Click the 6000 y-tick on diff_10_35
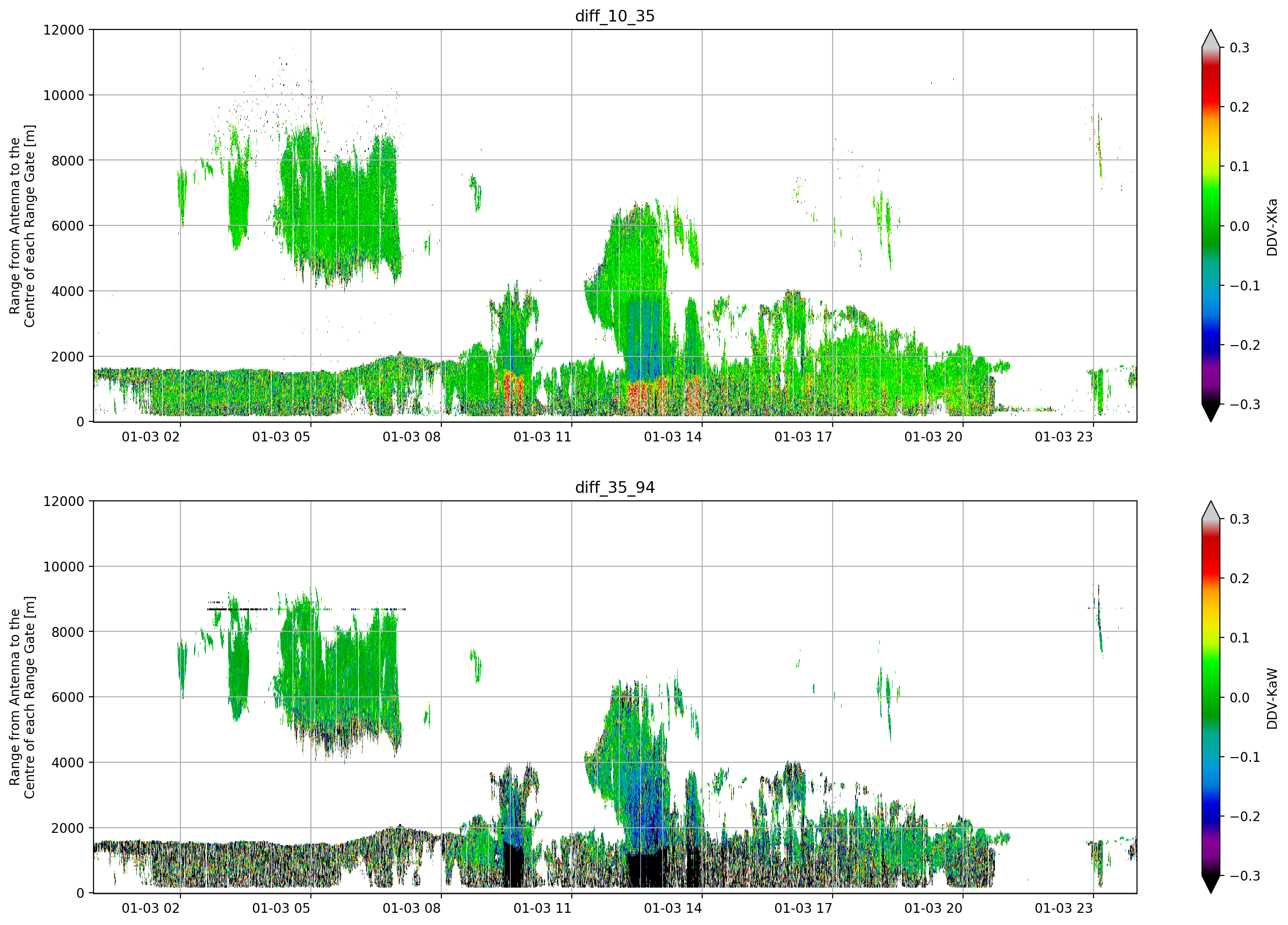 pyautogui.click(x=68, y=225)
